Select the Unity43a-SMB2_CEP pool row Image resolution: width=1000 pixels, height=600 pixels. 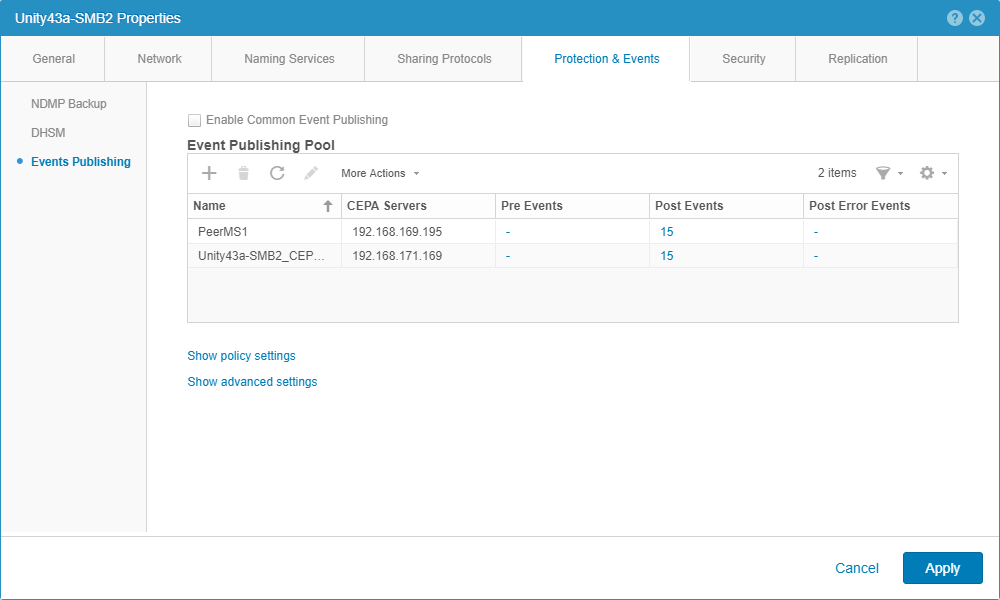261,256
